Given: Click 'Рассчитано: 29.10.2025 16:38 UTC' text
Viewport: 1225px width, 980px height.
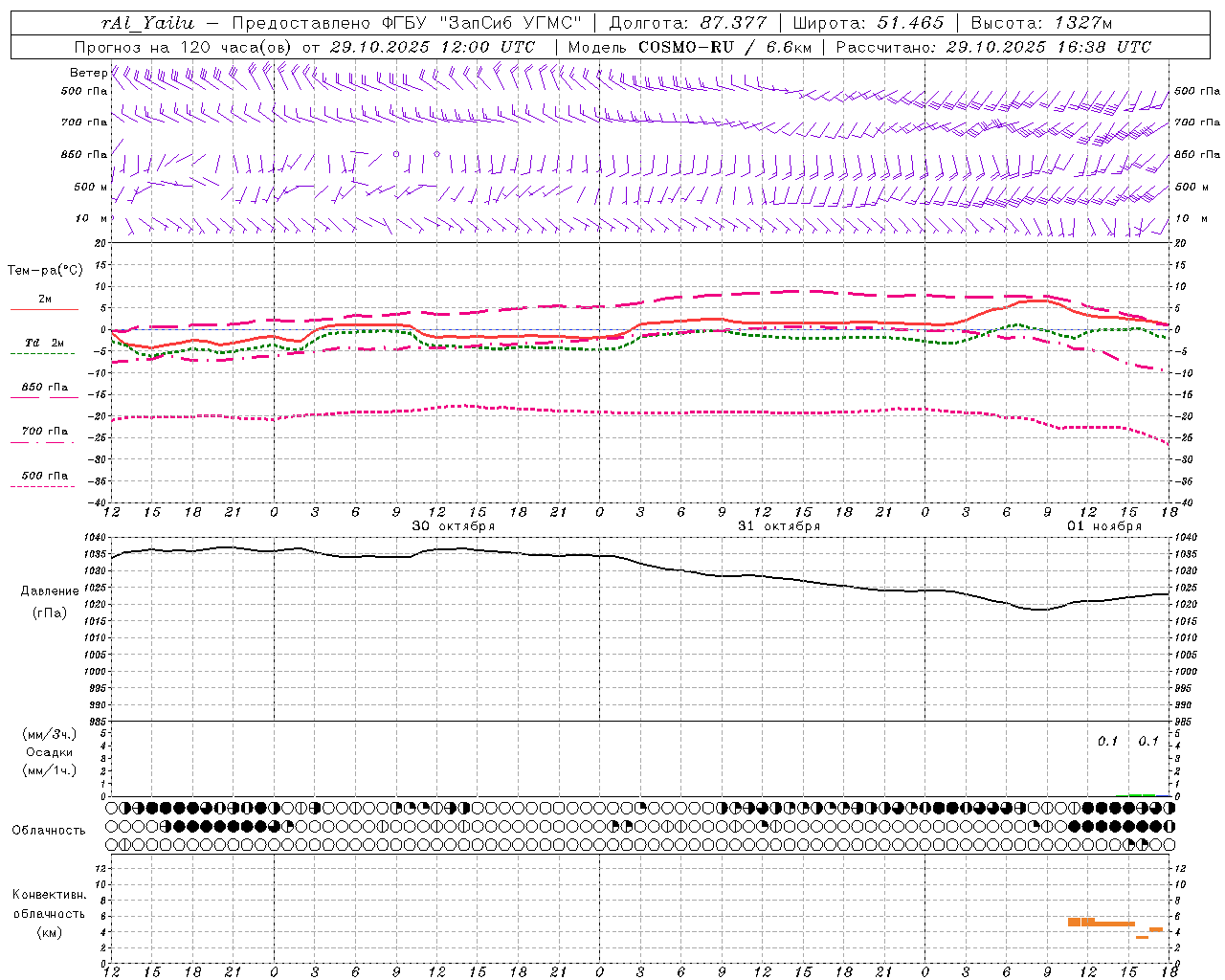Looking at the screenshot, I should [993, 47].
